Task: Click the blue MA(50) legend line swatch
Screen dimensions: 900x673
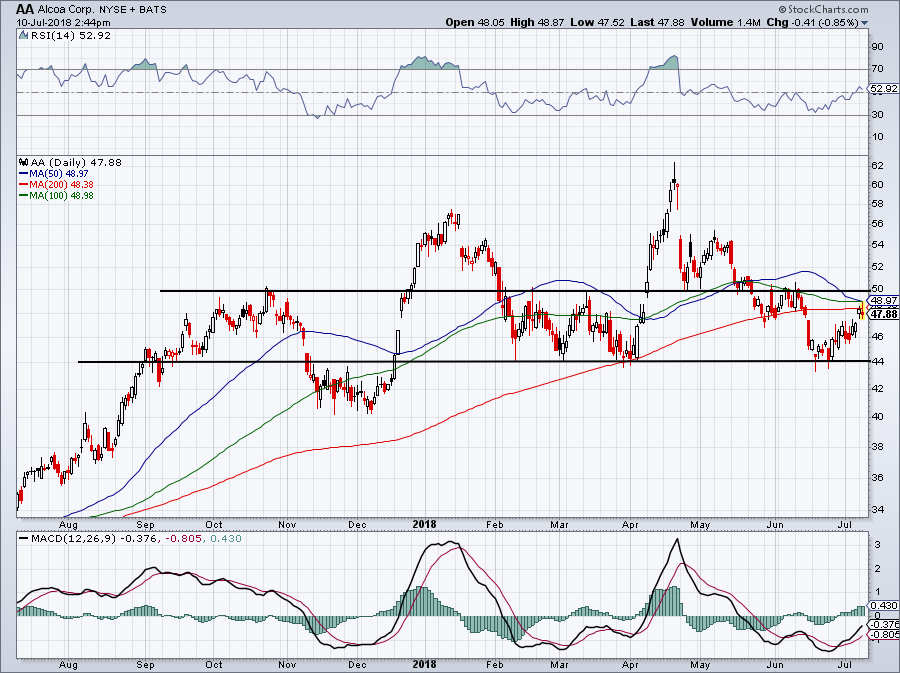Action: (24, 173)
